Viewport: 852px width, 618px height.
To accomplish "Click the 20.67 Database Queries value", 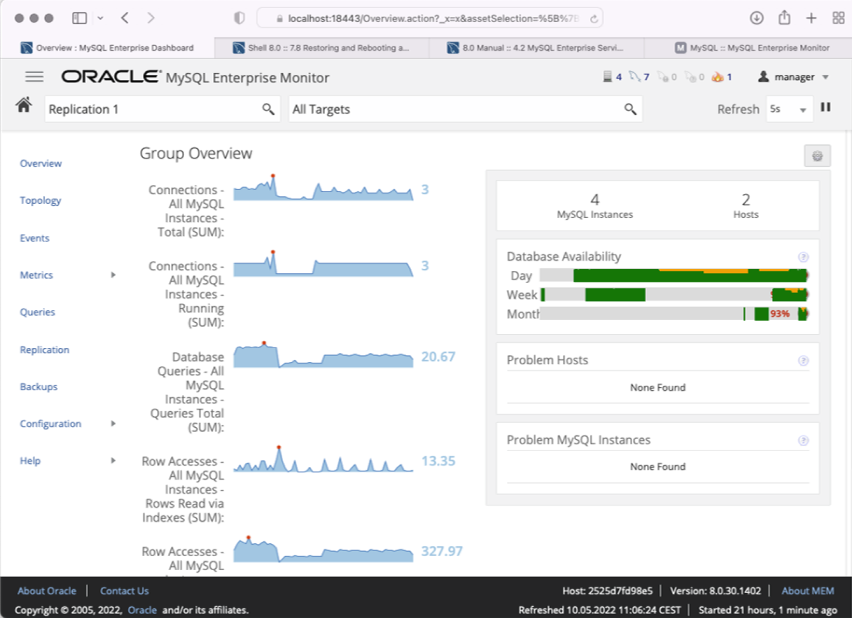I will (x=438, y=357).
